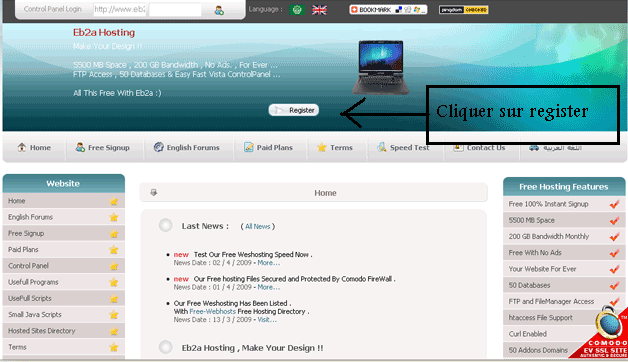628x362 pixels.
Task: Open Hosted Sites Directory in the sidebar
Action: (64, 331)
